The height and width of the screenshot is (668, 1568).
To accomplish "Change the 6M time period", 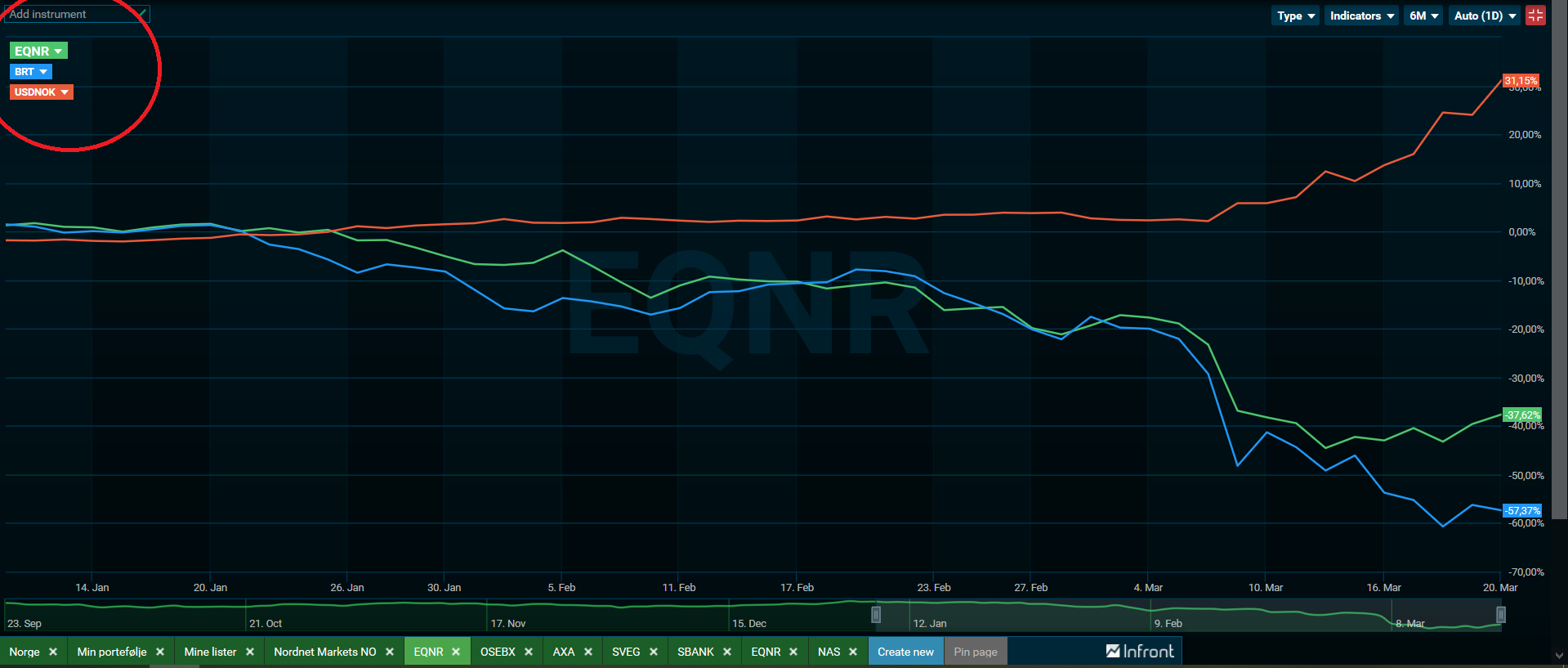I will tap(1423, 16).
